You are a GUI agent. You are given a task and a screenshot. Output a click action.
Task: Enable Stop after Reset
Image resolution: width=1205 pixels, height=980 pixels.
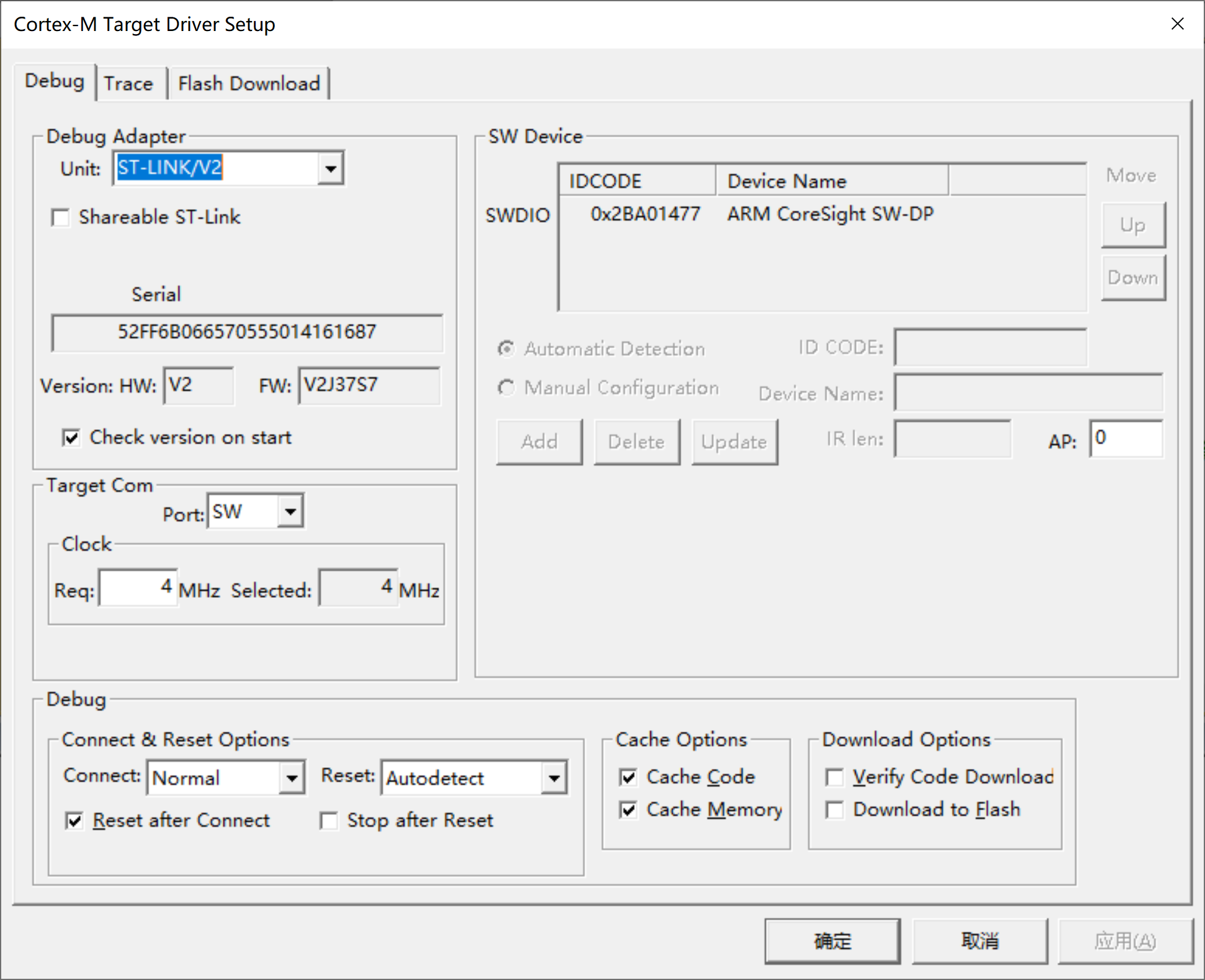point(329,820)
